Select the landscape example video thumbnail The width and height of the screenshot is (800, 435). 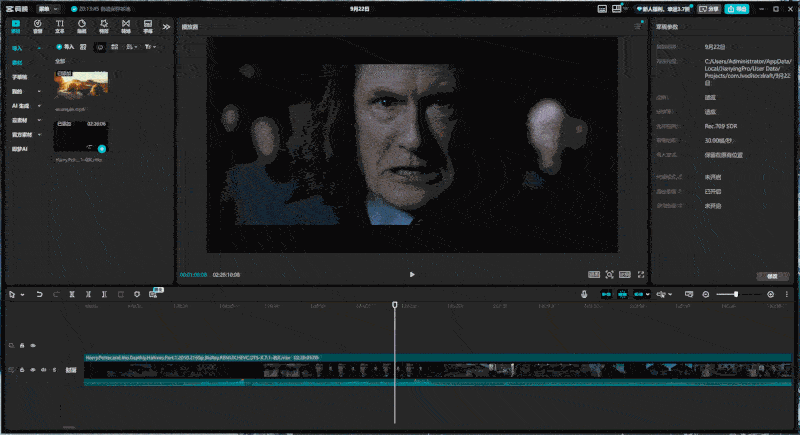click(x=81, y=85)
